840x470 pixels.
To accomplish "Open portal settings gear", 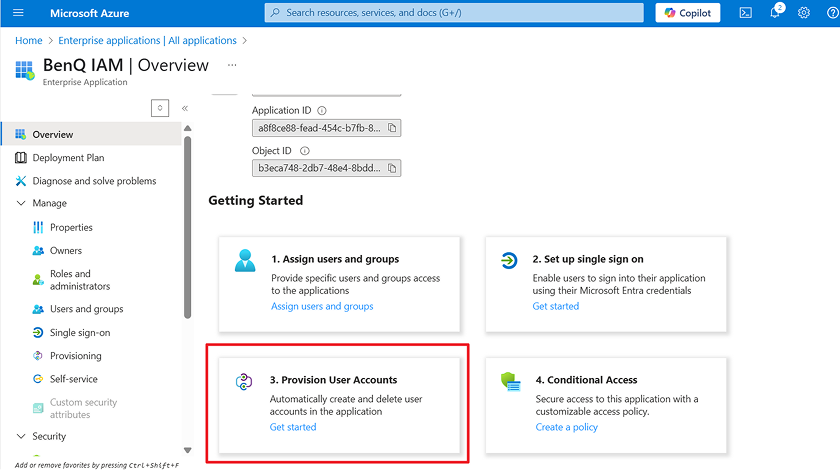I will (x=804, y=13).
